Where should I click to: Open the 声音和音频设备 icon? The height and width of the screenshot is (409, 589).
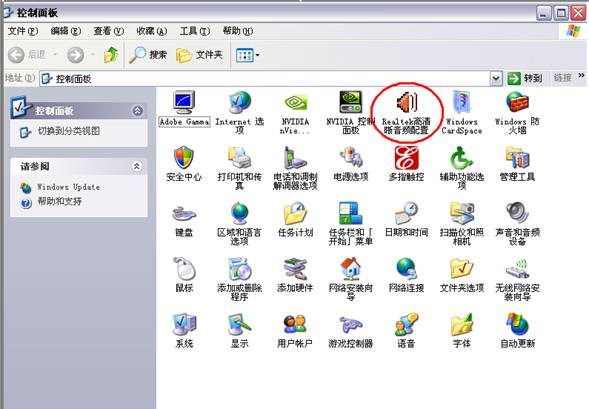coord(517,223)
